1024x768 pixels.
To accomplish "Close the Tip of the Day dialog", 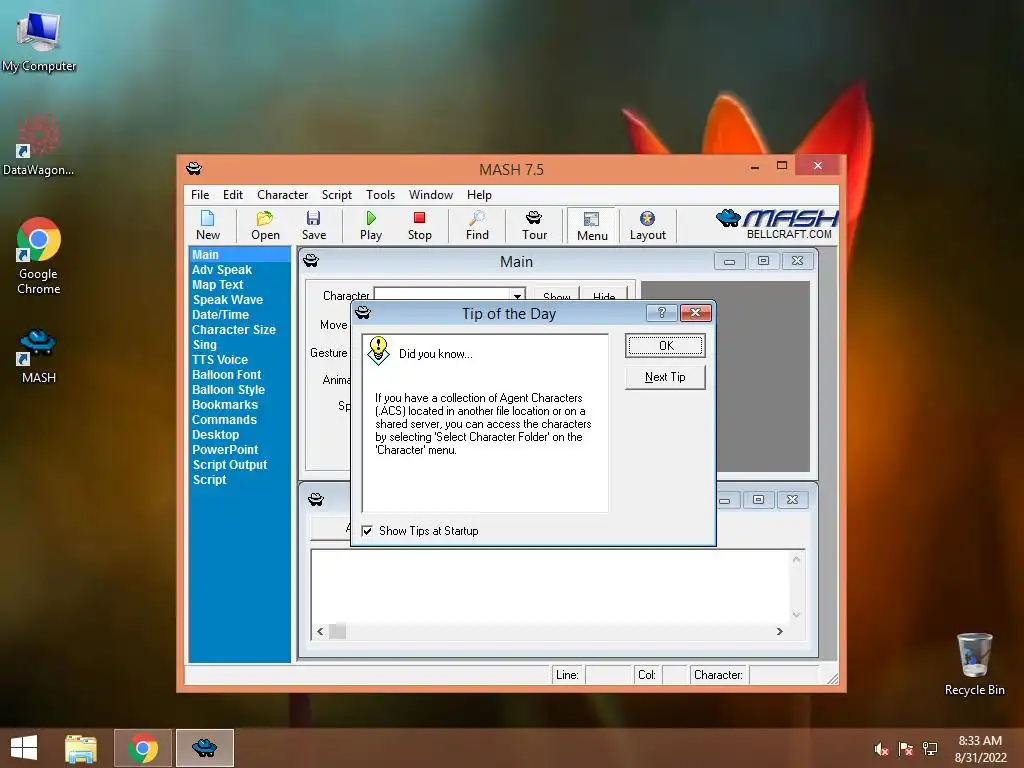I will pyautogui.click(x=696, y=313).
